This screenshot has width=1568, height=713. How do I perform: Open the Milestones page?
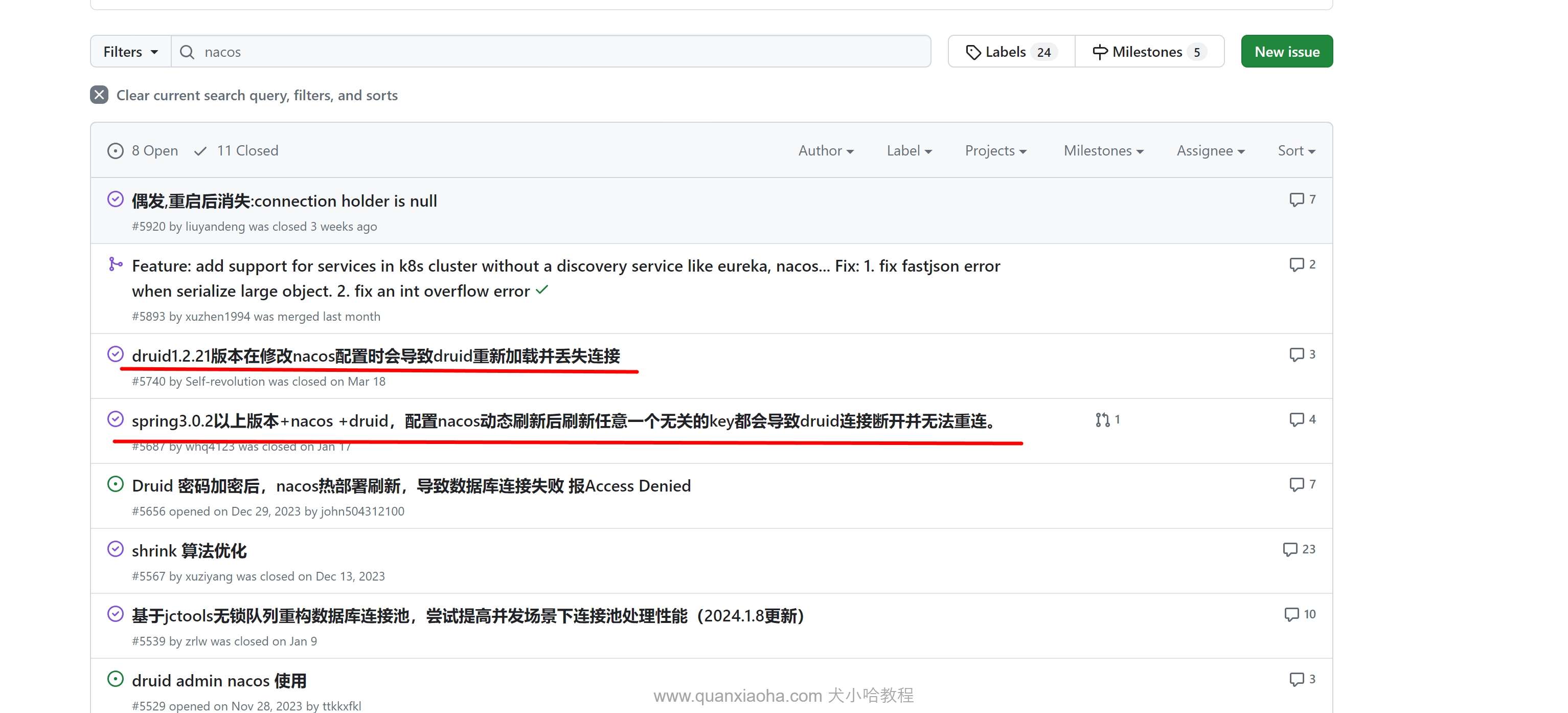point(1149,52)
